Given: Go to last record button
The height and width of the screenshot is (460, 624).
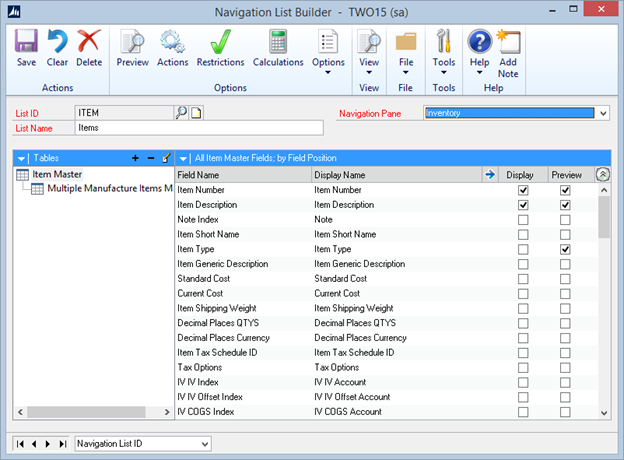Looking at the screenshot, I should coord(62,444).
